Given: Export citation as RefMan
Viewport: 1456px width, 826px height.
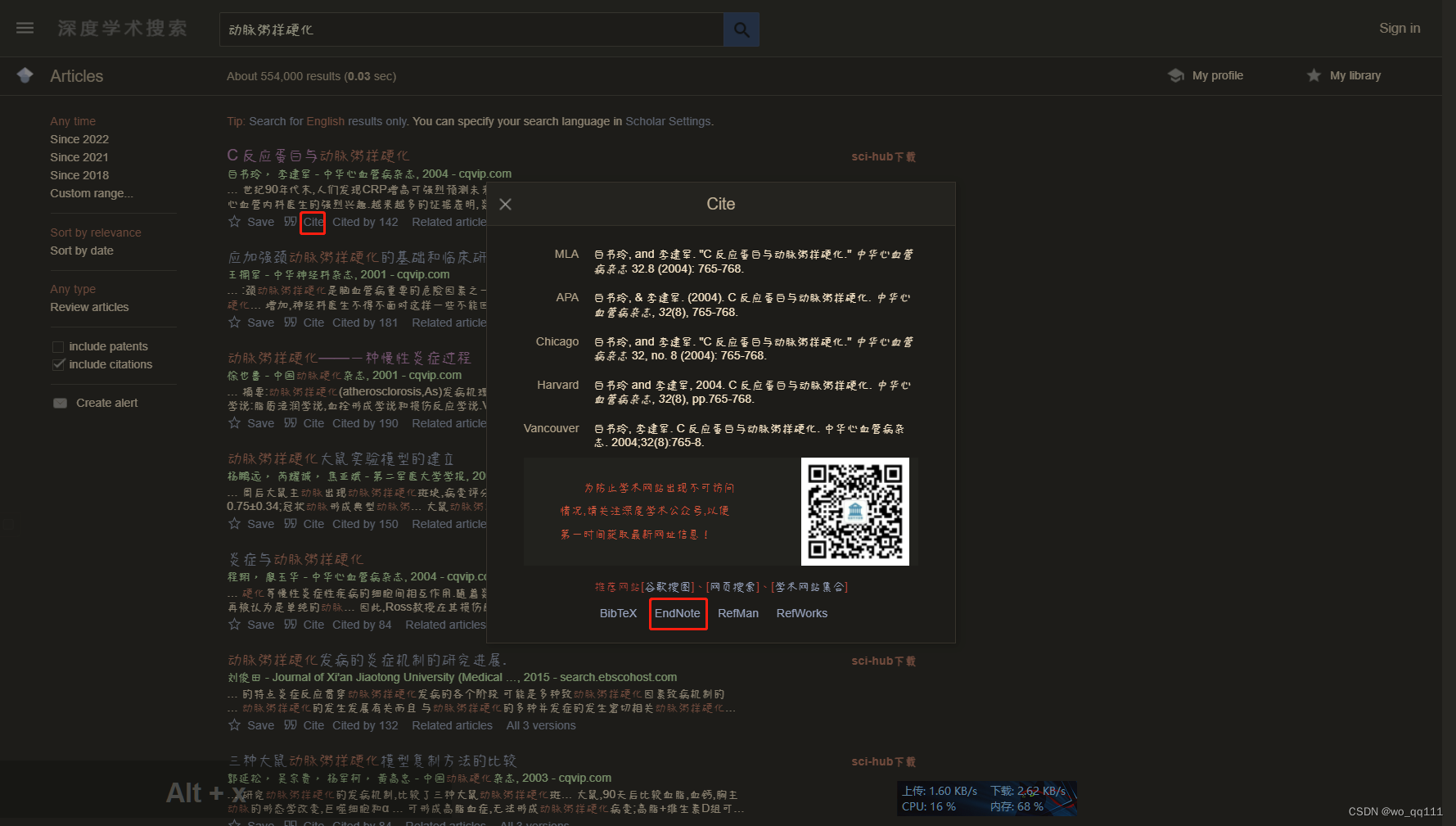Looking at the screenshot, I should pos(738,613).
